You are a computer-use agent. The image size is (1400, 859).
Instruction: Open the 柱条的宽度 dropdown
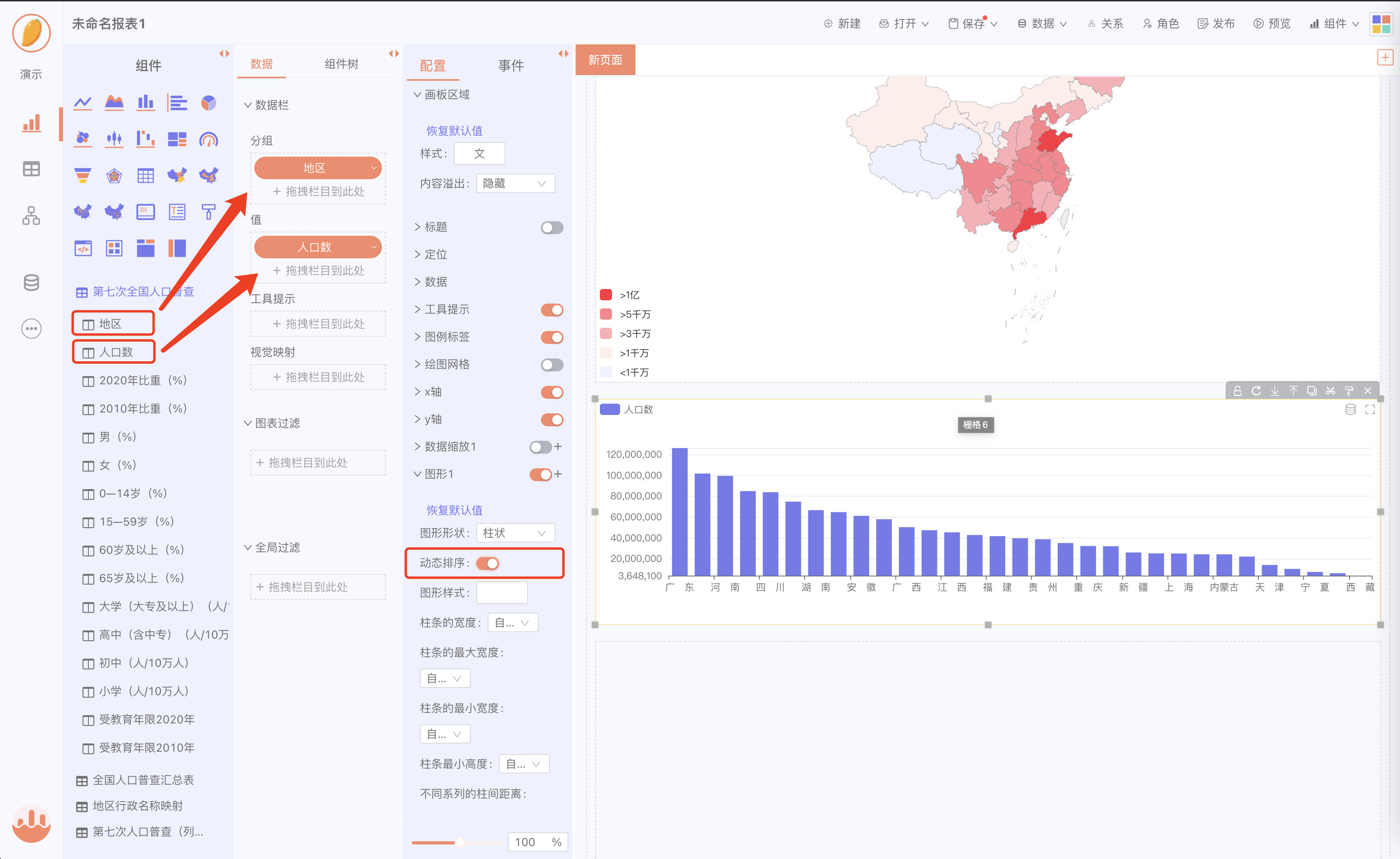coord(513,623)
